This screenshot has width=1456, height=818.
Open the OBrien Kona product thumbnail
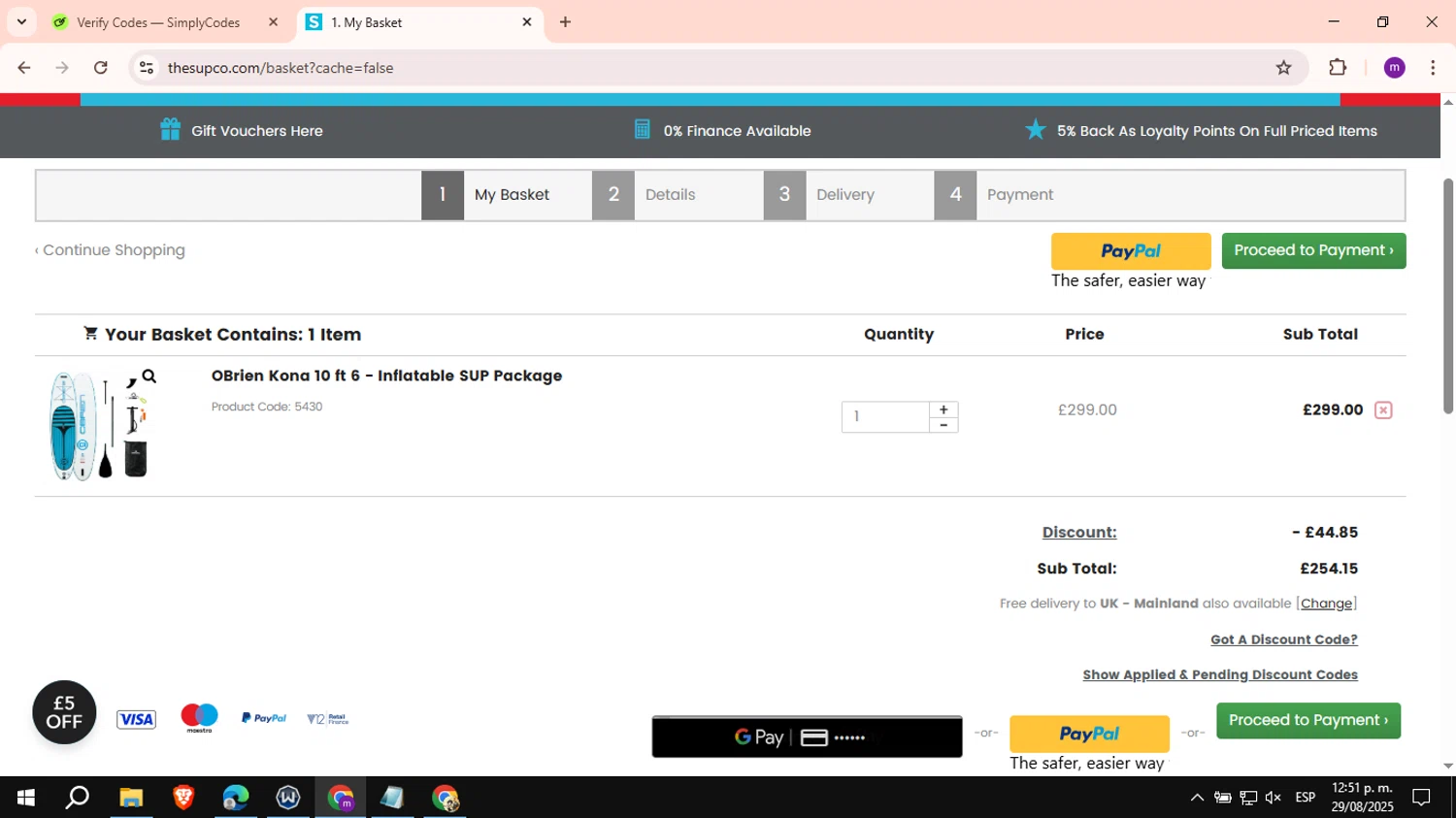pos(99,426)
